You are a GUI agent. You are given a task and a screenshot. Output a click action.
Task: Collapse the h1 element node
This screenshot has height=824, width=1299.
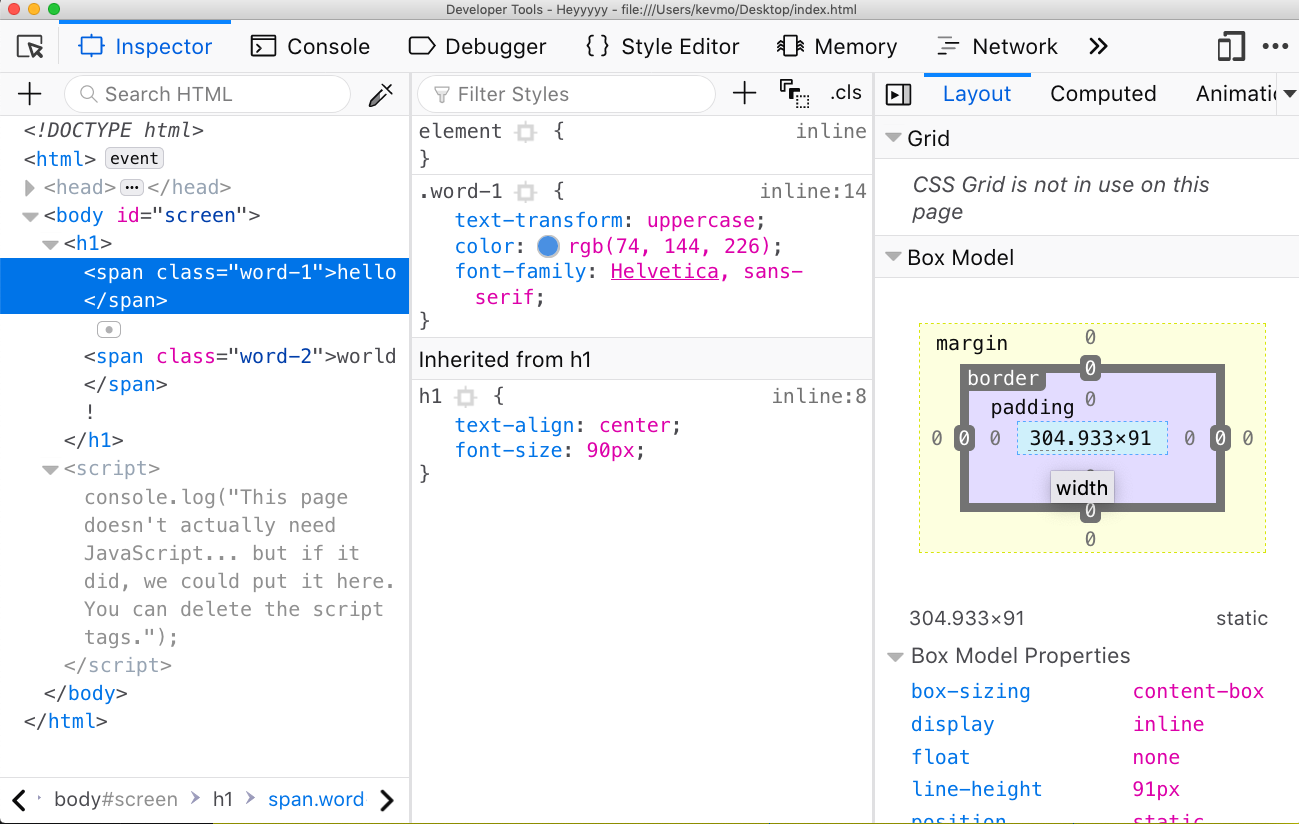pos(51,244)
